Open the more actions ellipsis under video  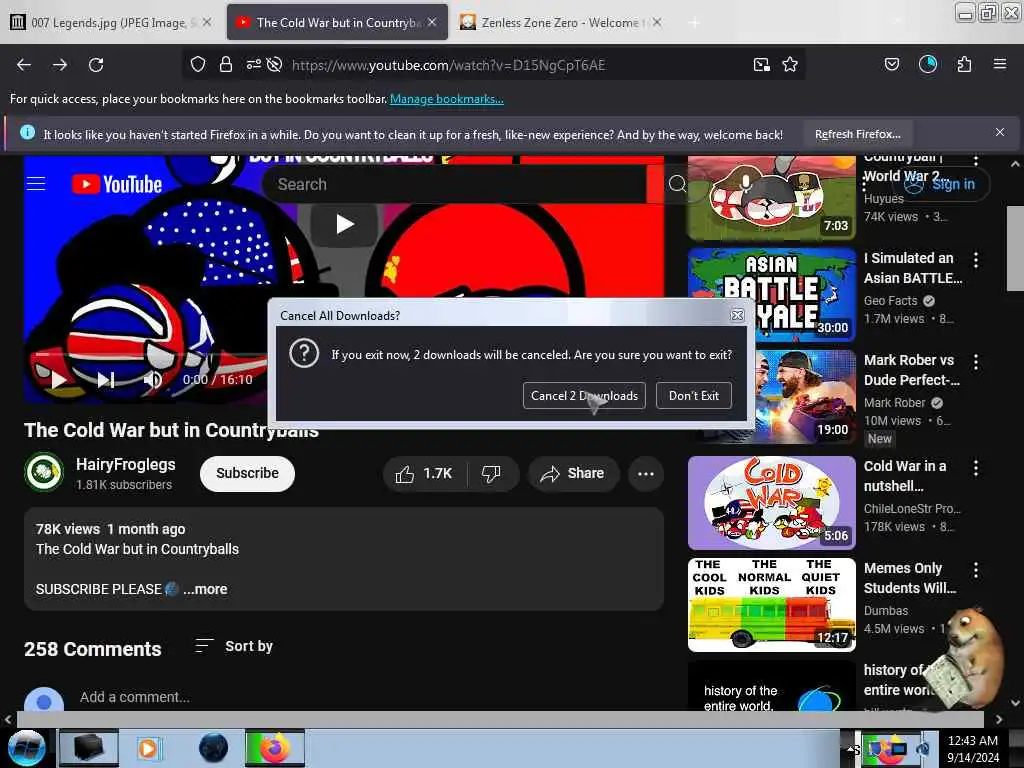pos(646,474)
